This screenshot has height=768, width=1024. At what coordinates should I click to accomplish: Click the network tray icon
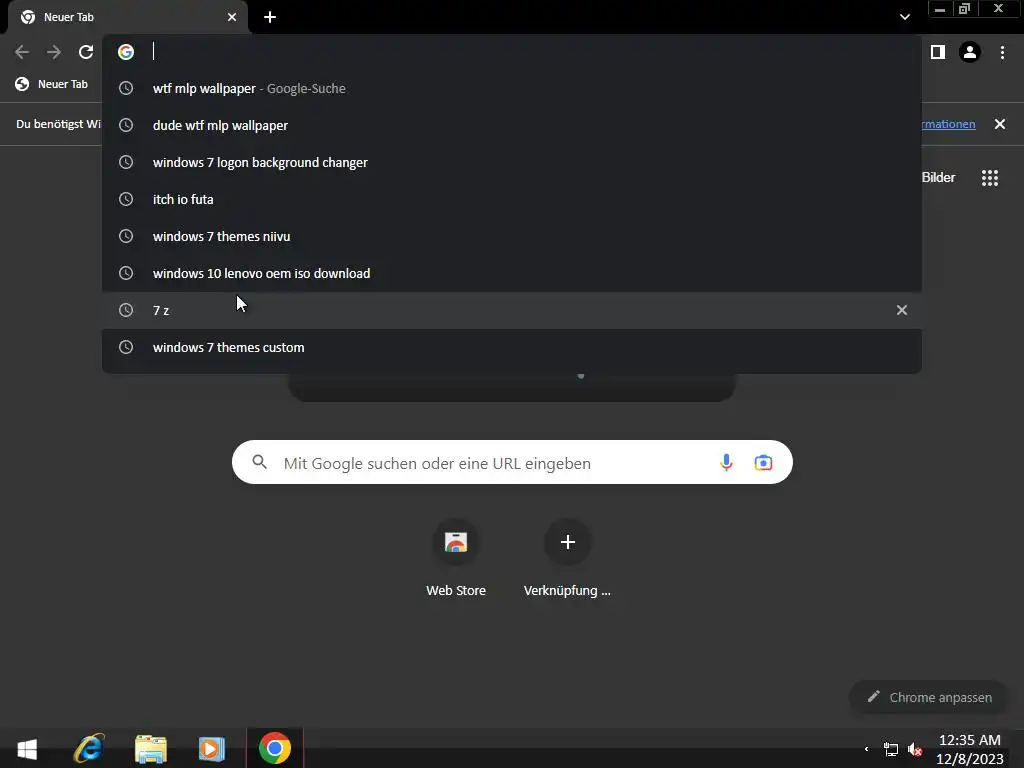(891, 749)
